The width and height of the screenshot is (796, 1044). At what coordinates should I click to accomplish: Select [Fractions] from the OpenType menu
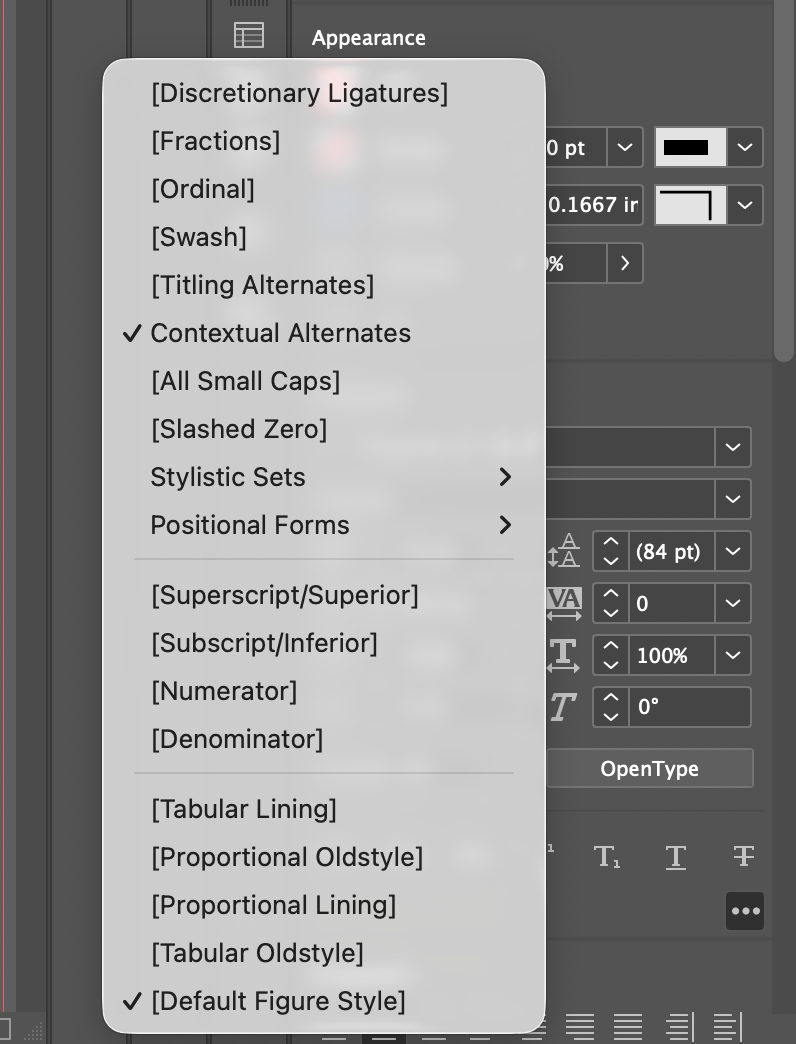215,141
